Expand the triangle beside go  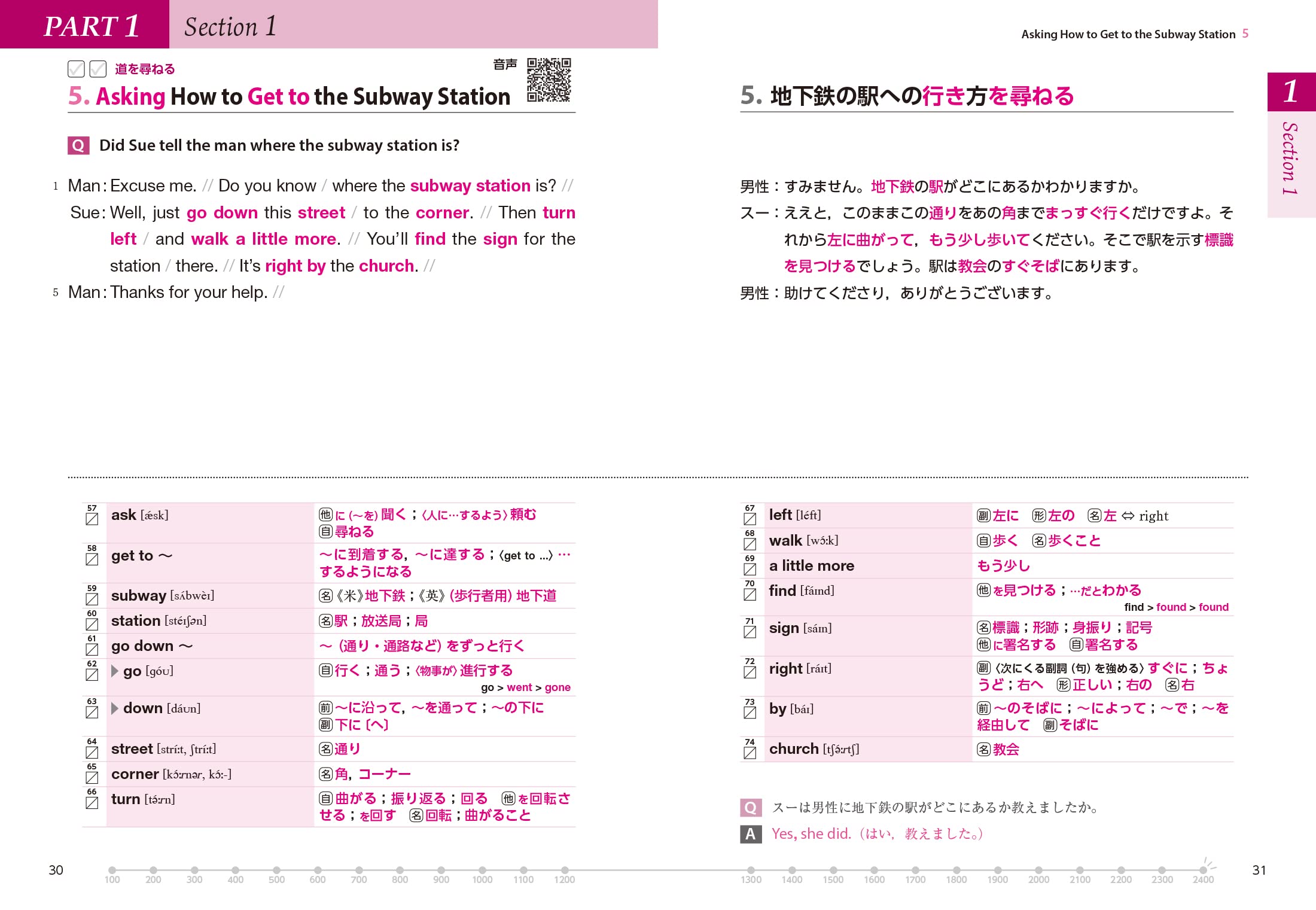[x=115, y=671]
